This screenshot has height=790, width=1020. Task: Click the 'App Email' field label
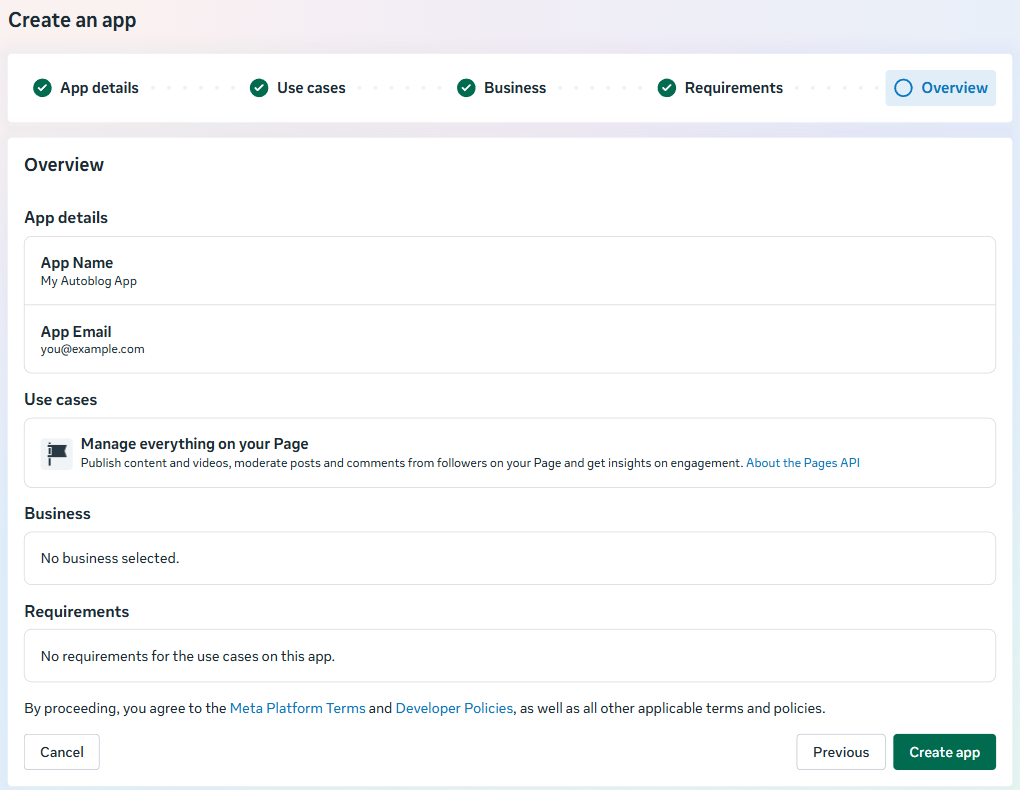pyautogui.click(x=76, y=332)
